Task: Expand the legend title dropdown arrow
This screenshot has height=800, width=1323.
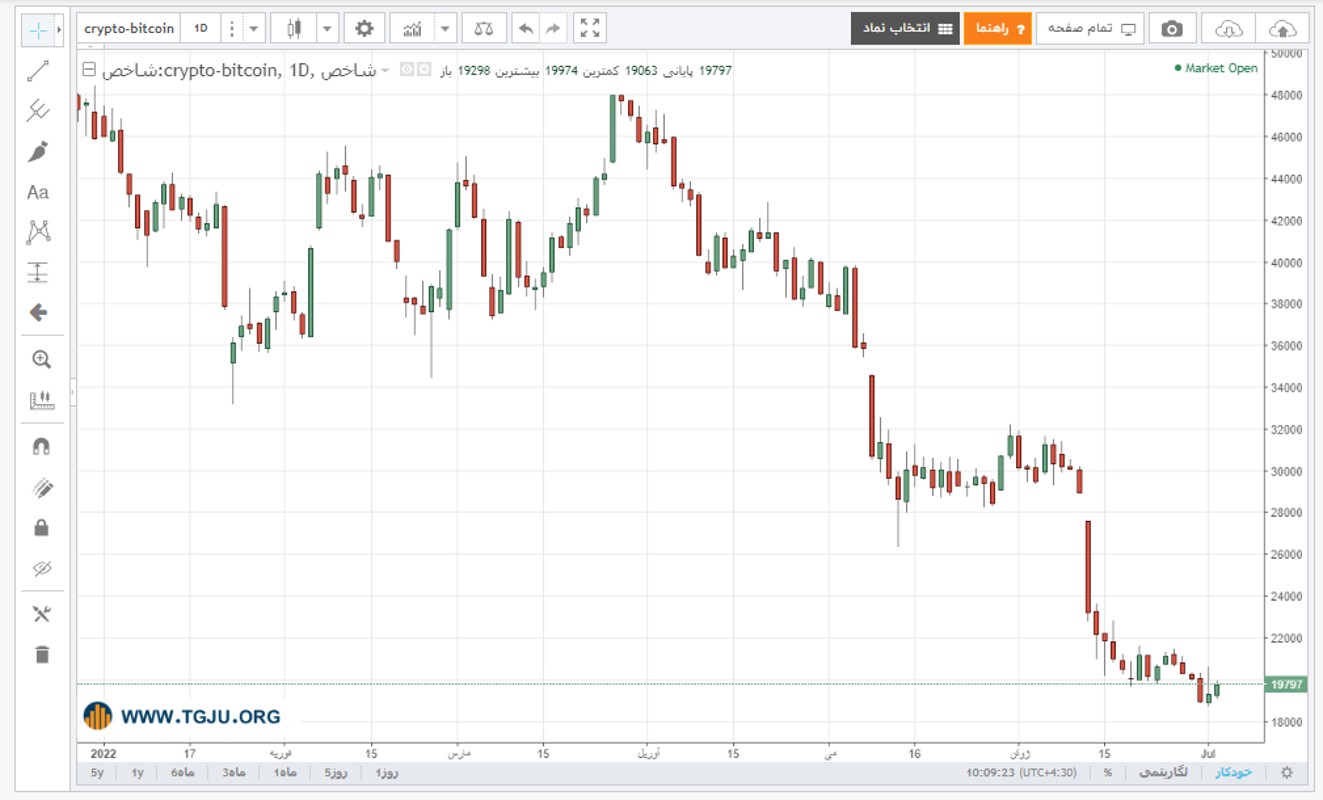Action: [384, 71]
